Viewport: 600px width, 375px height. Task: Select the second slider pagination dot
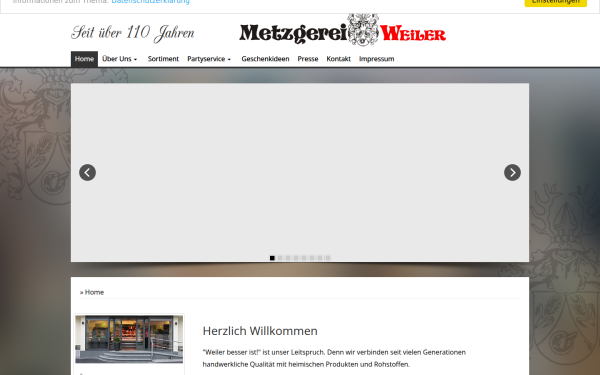click(280, 258)
